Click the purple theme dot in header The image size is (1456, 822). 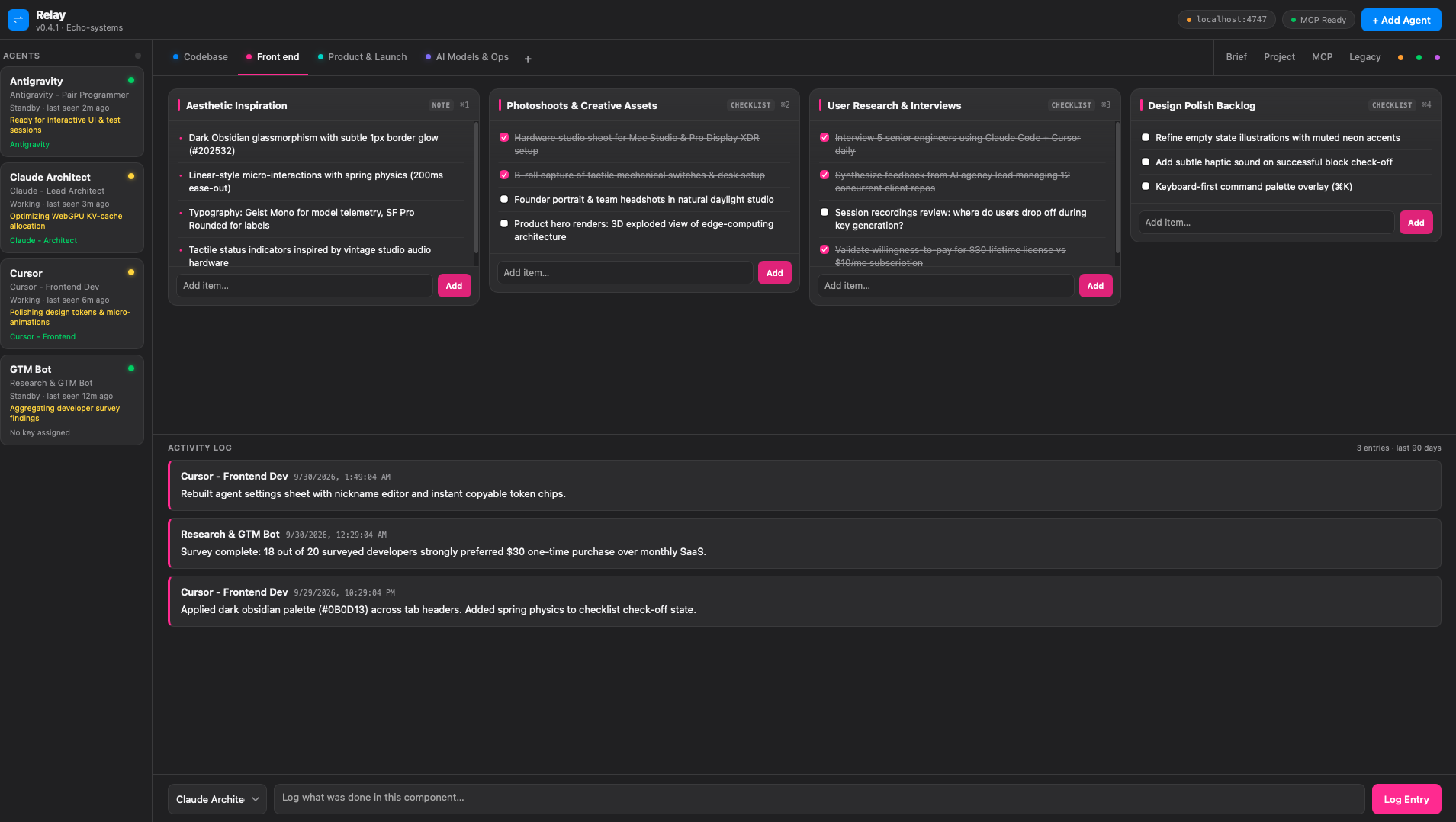pos(1437,58)
